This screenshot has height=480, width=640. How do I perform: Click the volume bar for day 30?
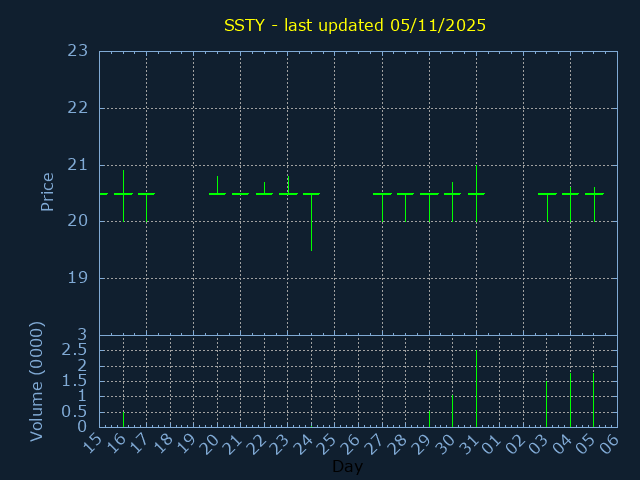[x=452, y=411]
